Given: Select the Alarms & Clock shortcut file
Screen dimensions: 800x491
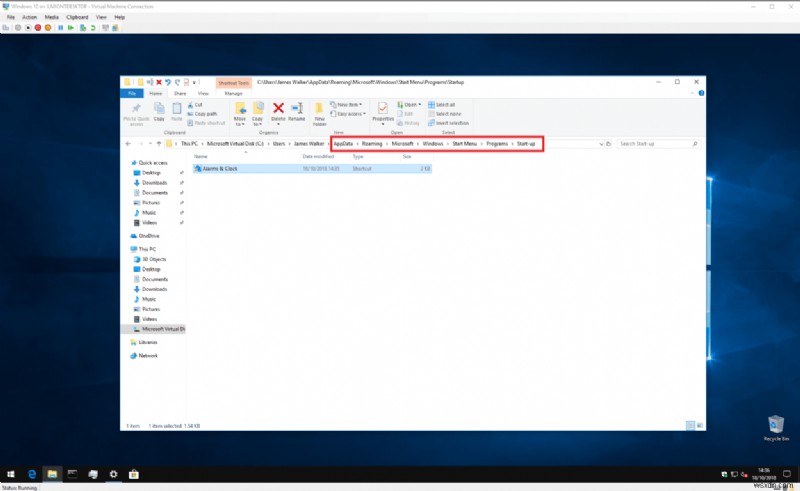Looking at the screenshot, I should [x=312, y=168].
